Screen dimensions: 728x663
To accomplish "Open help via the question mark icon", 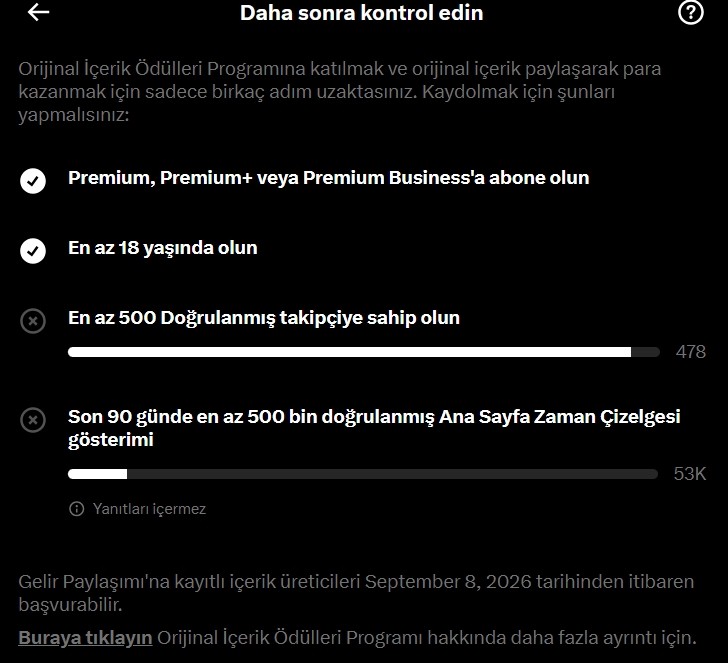I will 690,13.
